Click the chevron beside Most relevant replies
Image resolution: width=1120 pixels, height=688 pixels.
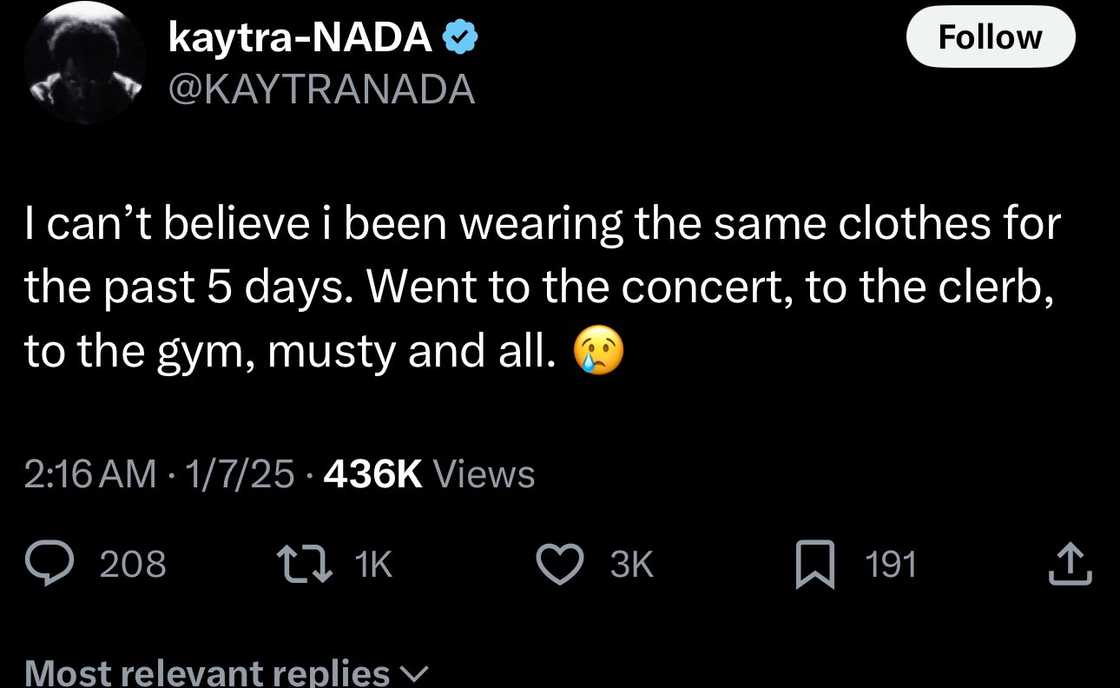point(414,674)
